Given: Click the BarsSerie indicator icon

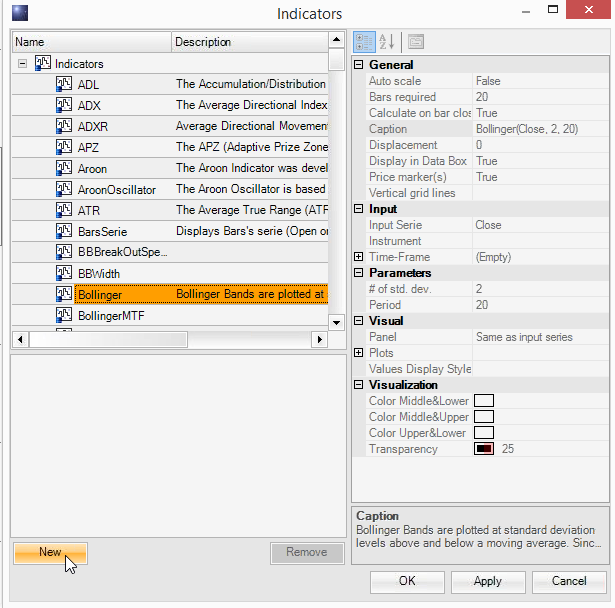Looking at the screenshot, I should pyautogui.click(x=64, y=231).
